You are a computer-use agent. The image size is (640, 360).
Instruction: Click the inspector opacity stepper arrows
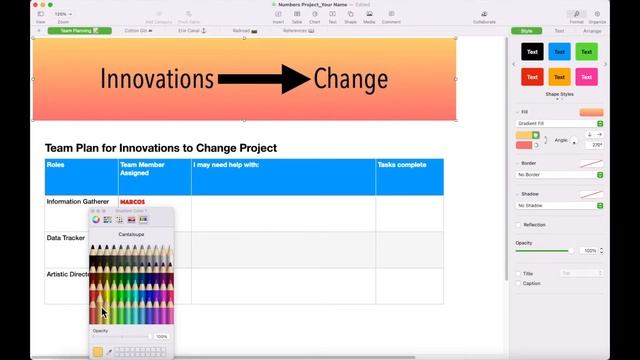click(x=601, y=251)
